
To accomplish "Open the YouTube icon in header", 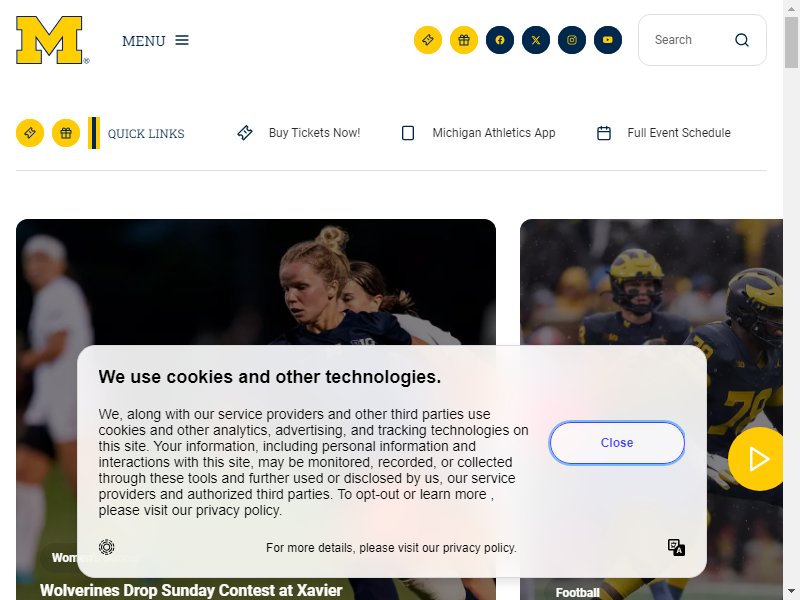I will (608, 40).
